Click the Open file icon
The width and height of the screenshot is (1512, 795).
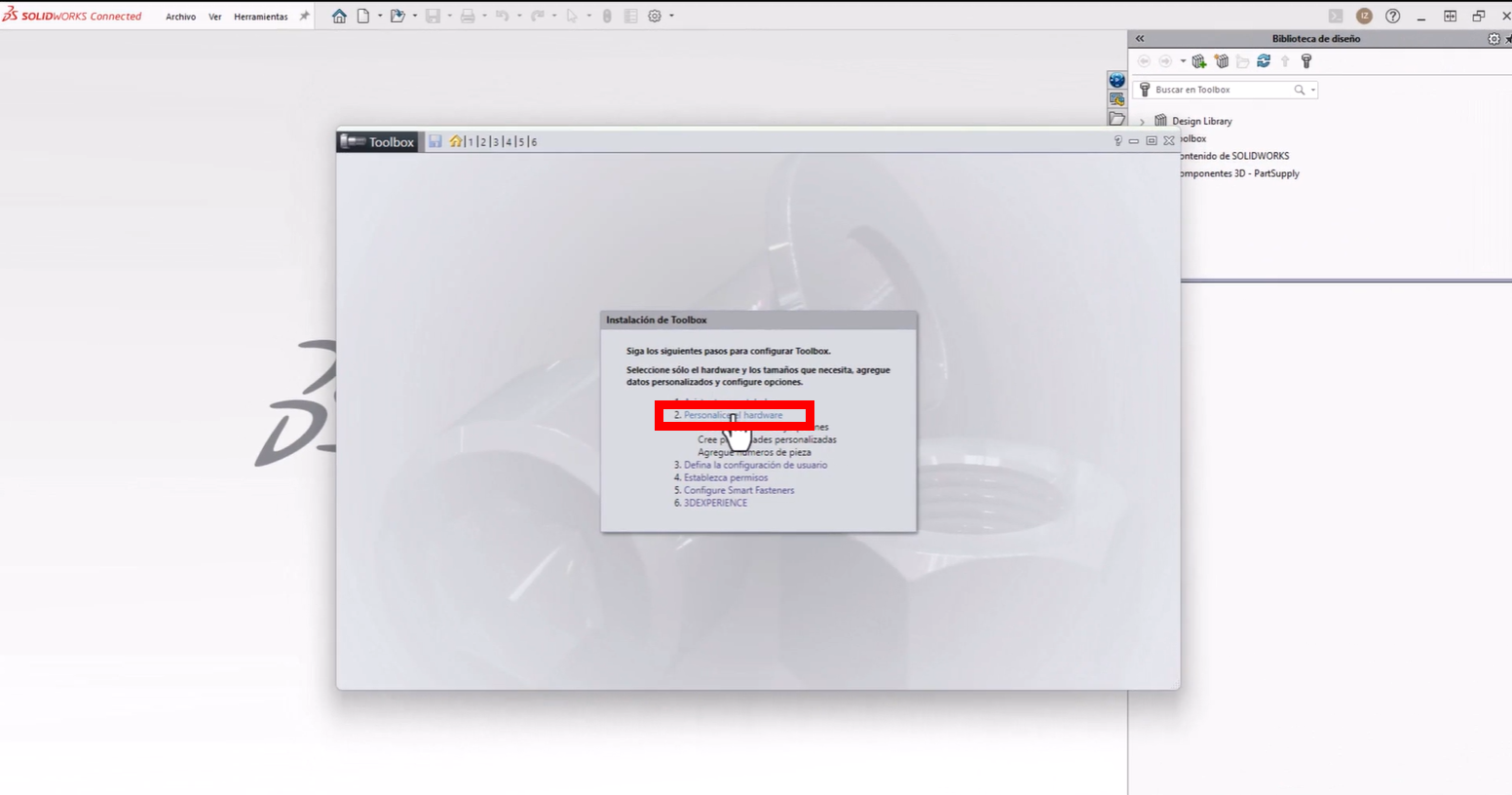pyautogui.click(x=398, y=16)
